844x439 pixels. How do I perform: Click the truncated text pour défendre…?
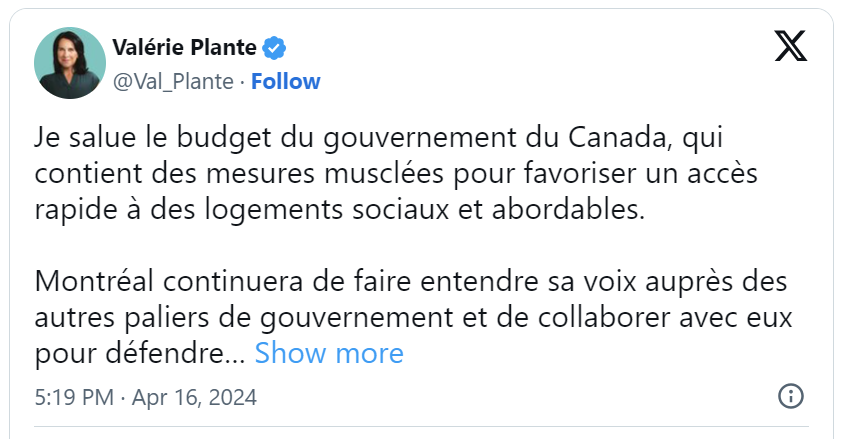pos(140,354)
